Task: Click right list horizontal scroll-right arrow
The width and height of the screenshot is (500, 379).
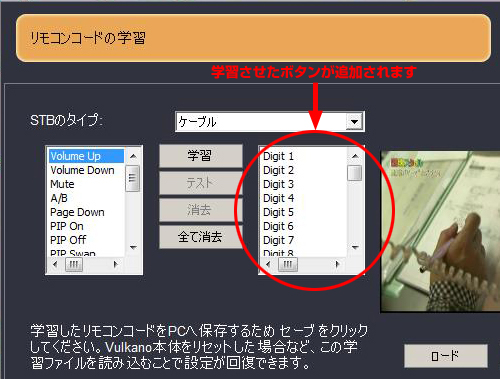Action: point(337,264)
